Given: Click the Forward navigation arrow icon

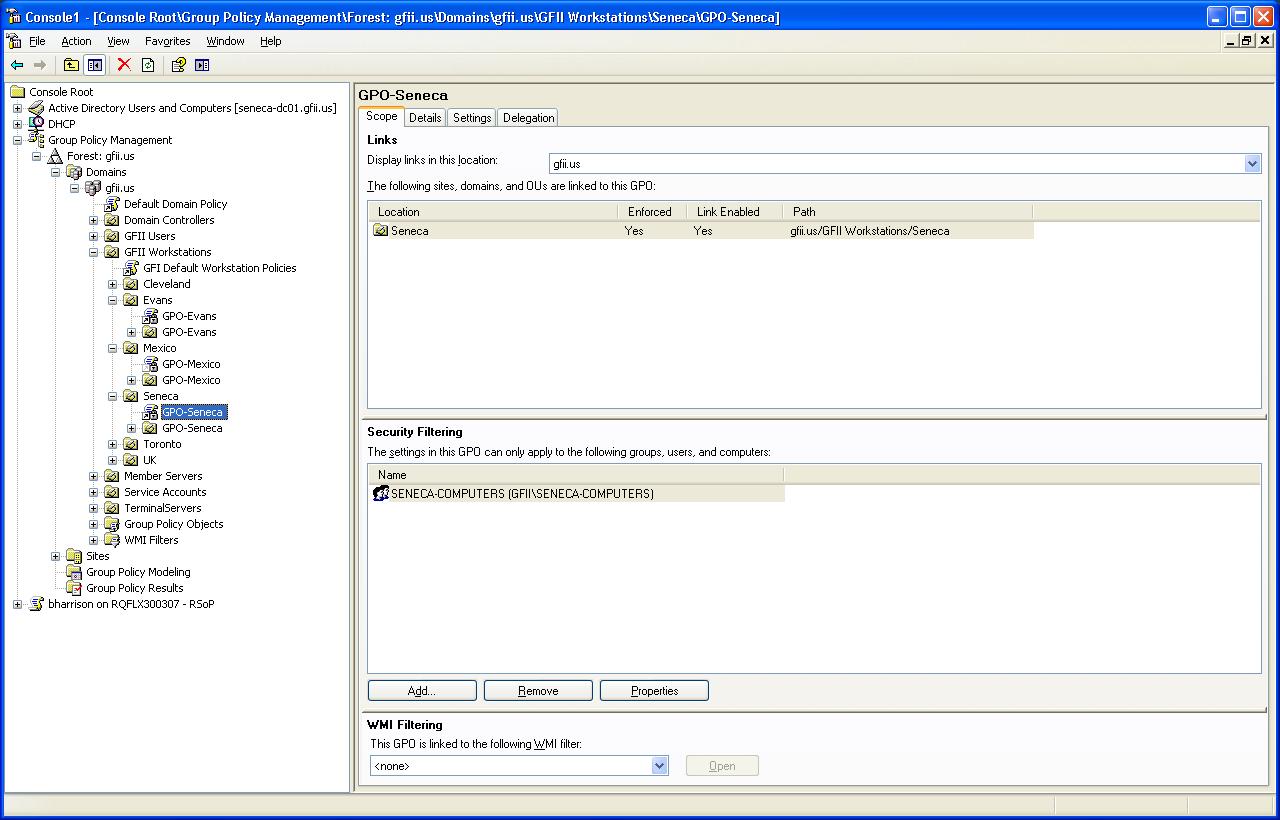Looking at the screenshot, I should (40, 65).
